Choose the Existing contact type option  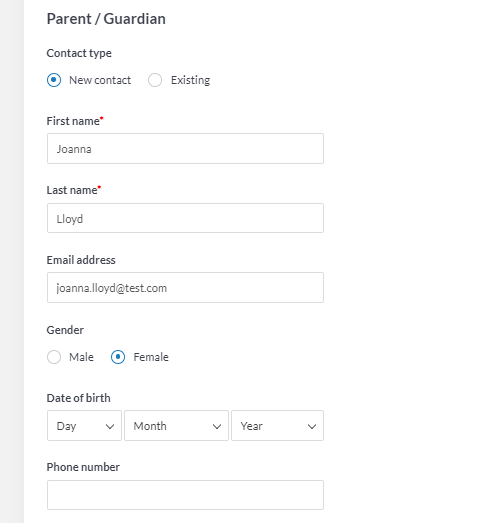pyautogui.click(x=155, y=80)
